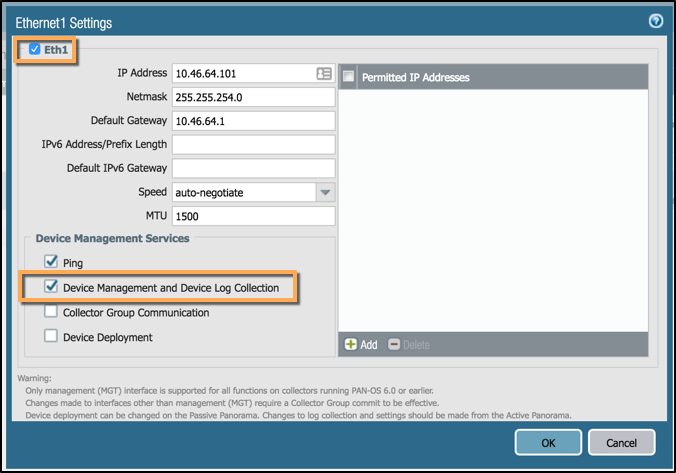Click the Device Deployment label text
The height and width of the screenshot is (473, 676).
(x=108, y=337)
